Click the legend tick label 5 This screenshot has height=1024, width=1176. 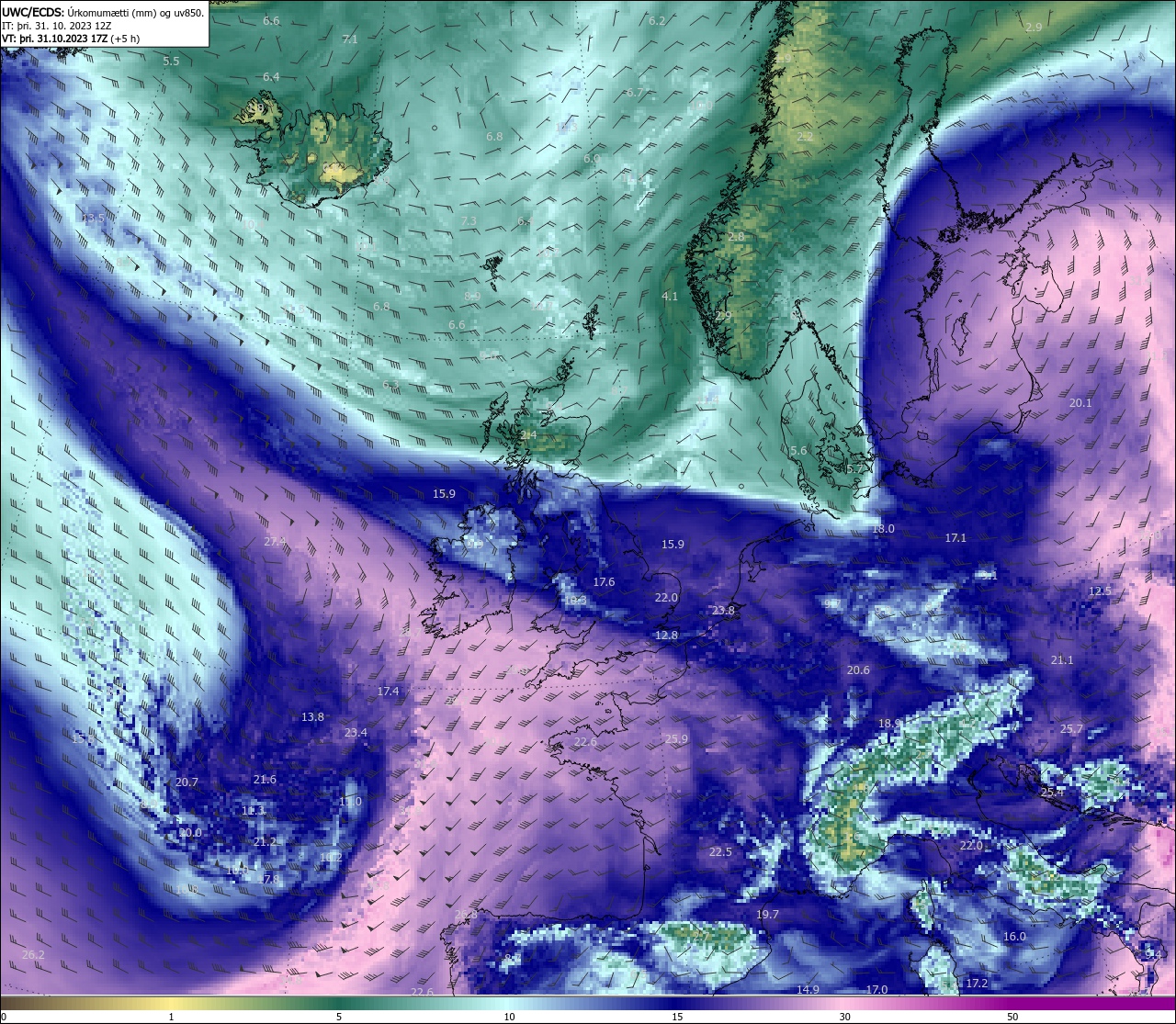(x=339, y=1017)
